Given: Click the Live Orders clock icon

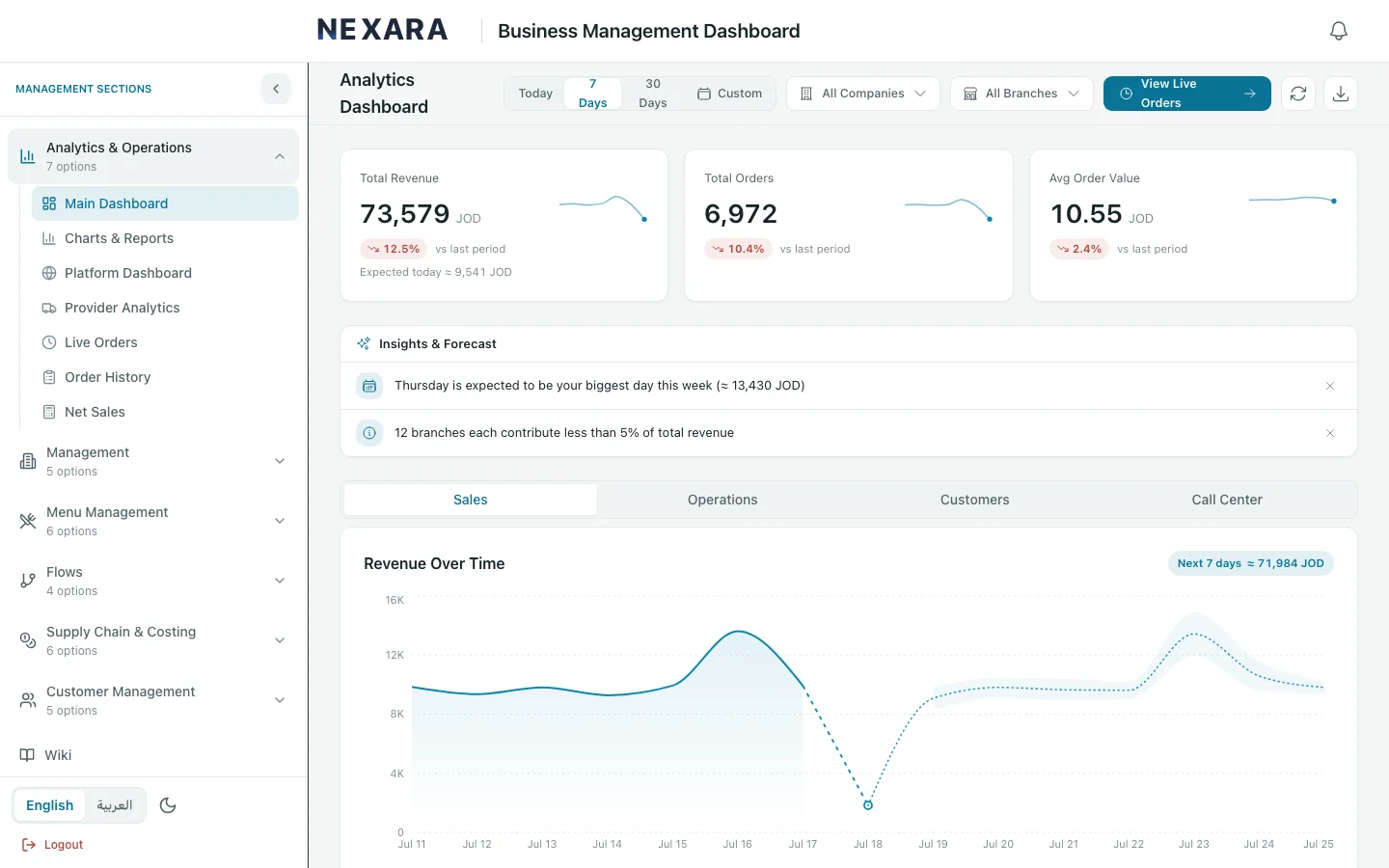Looking at the screenshot, I should (49, 342).
